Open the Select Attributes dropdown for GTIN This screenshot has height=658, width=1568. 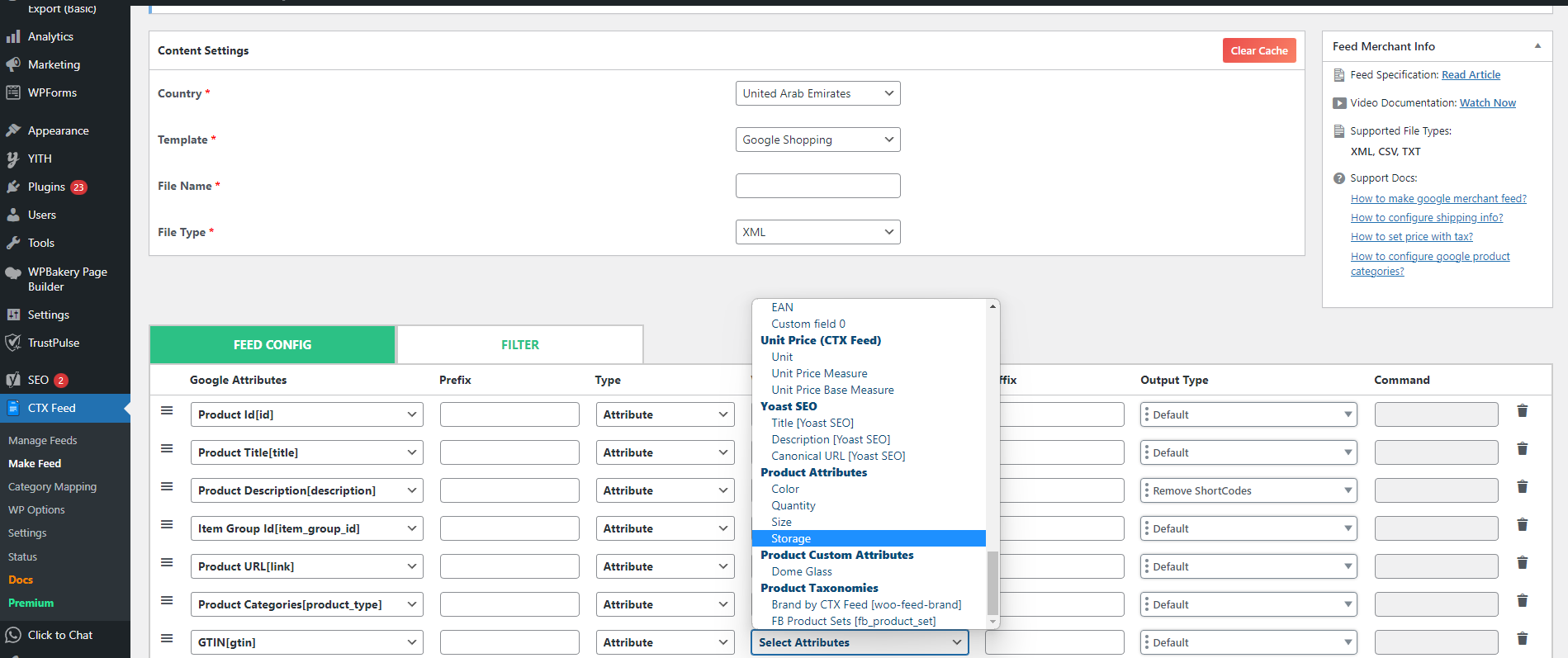pyautogui.click(x=860, y=642)
